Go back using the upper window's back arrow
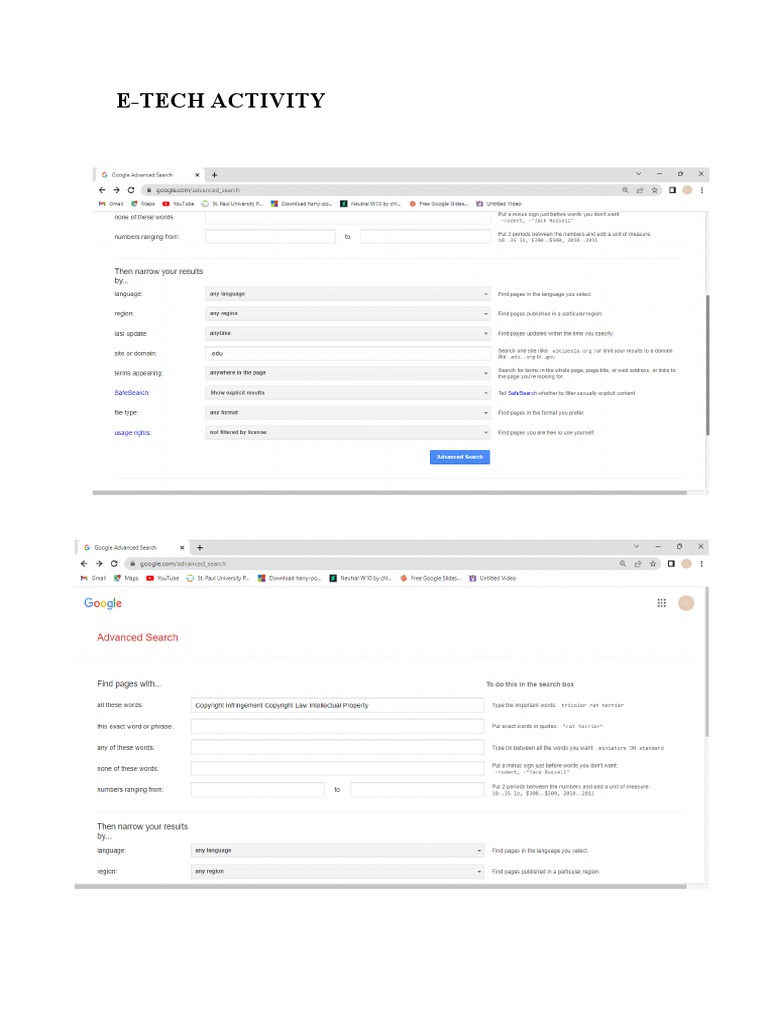 point(102,189)
